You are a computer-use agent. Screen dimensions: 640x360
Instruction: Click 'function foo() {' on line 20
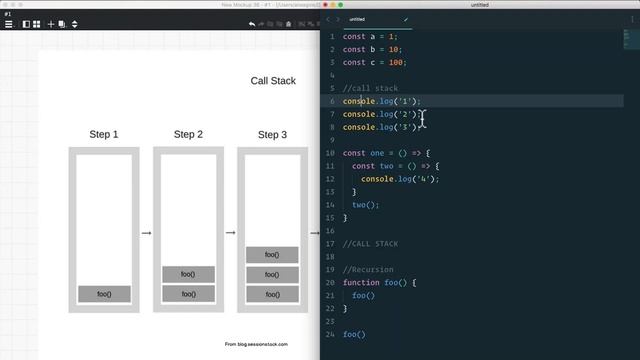click(x=379, y=282)
